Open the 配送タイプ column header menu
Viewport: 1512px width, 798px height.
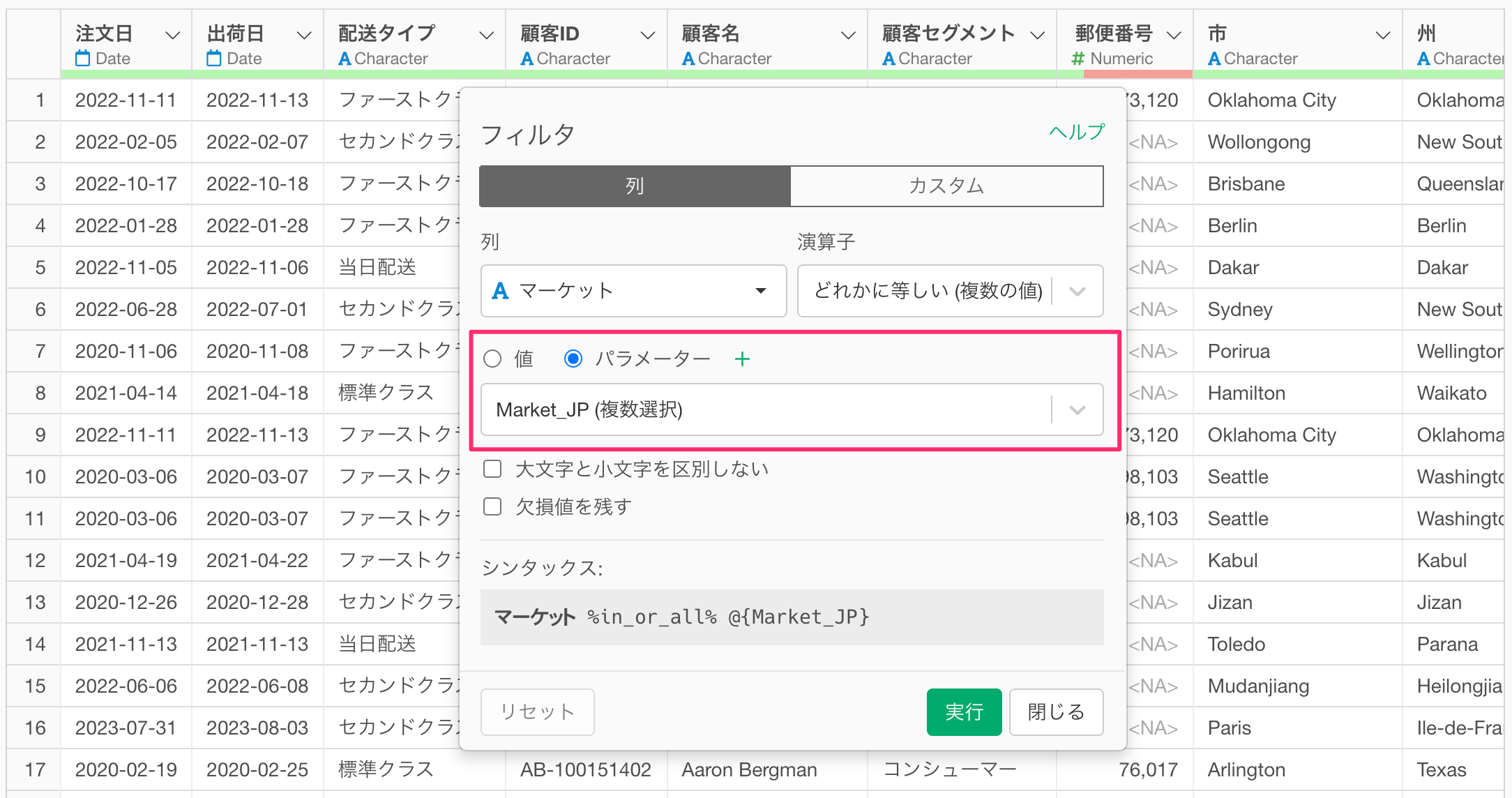point(486,35)
